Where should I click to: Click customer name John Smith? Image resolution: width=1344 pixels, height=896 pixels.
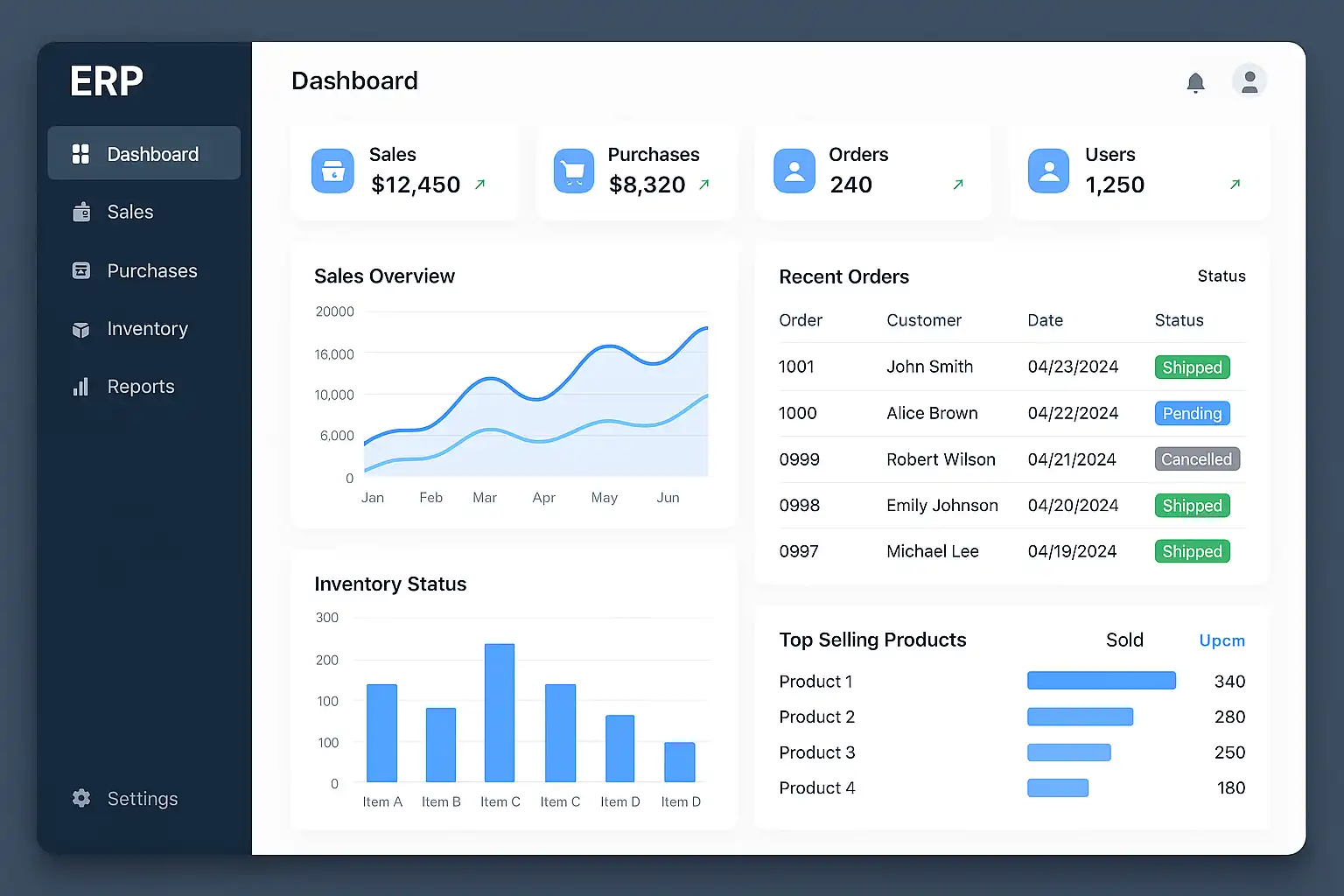point(929,367)
